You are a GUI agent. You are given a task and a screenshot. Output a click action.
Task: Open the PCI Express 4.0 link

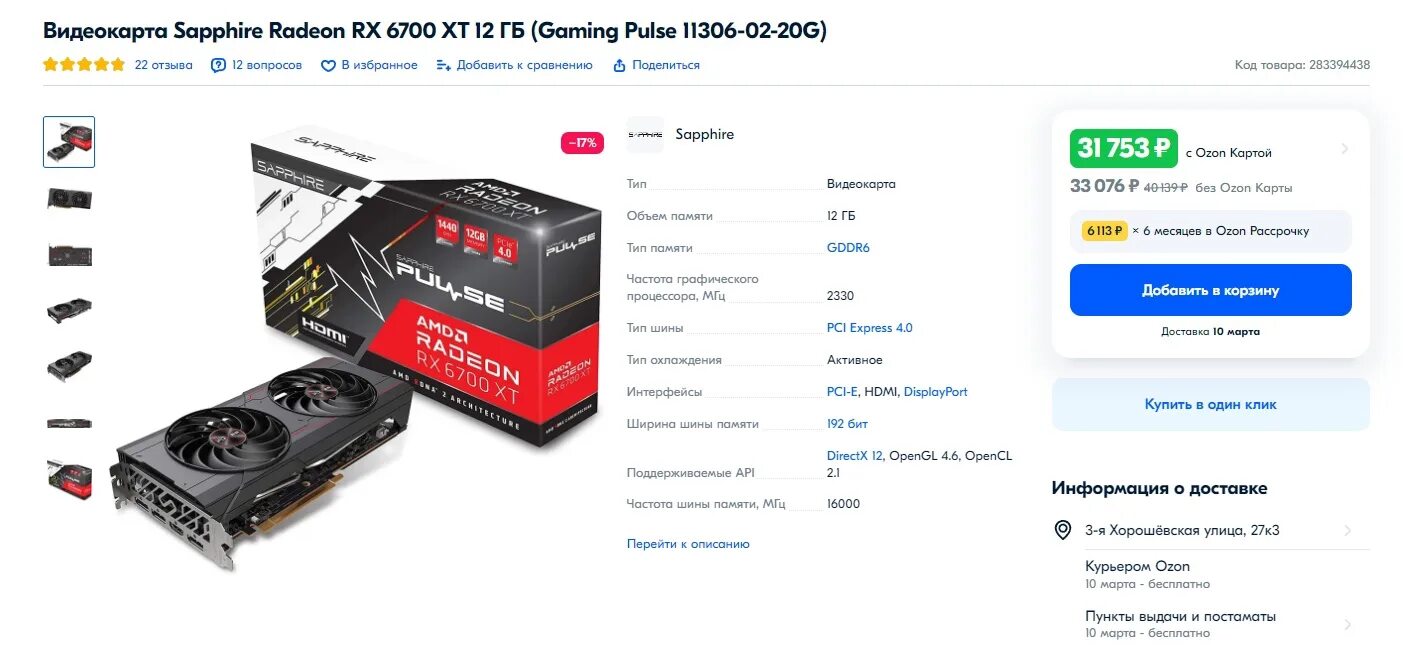point(870,328)
